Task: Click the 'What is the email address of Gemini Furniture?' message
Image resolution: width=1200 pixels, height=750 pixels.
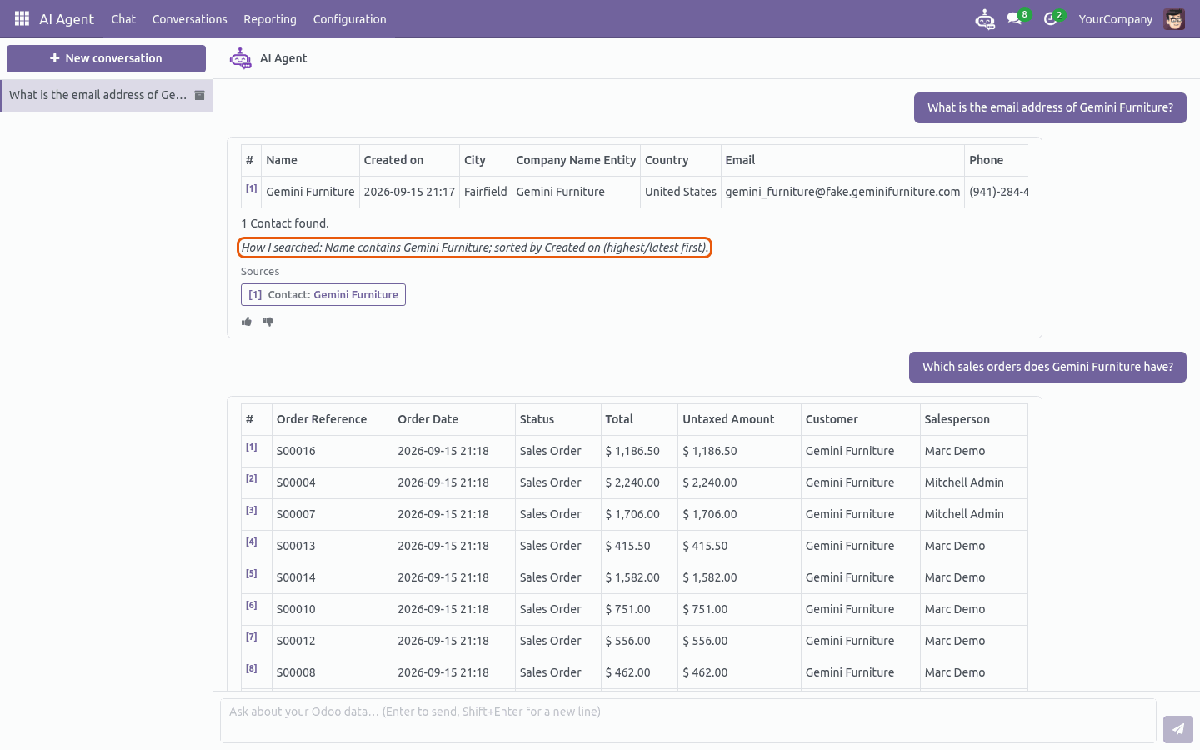Action: [1050, 108]
